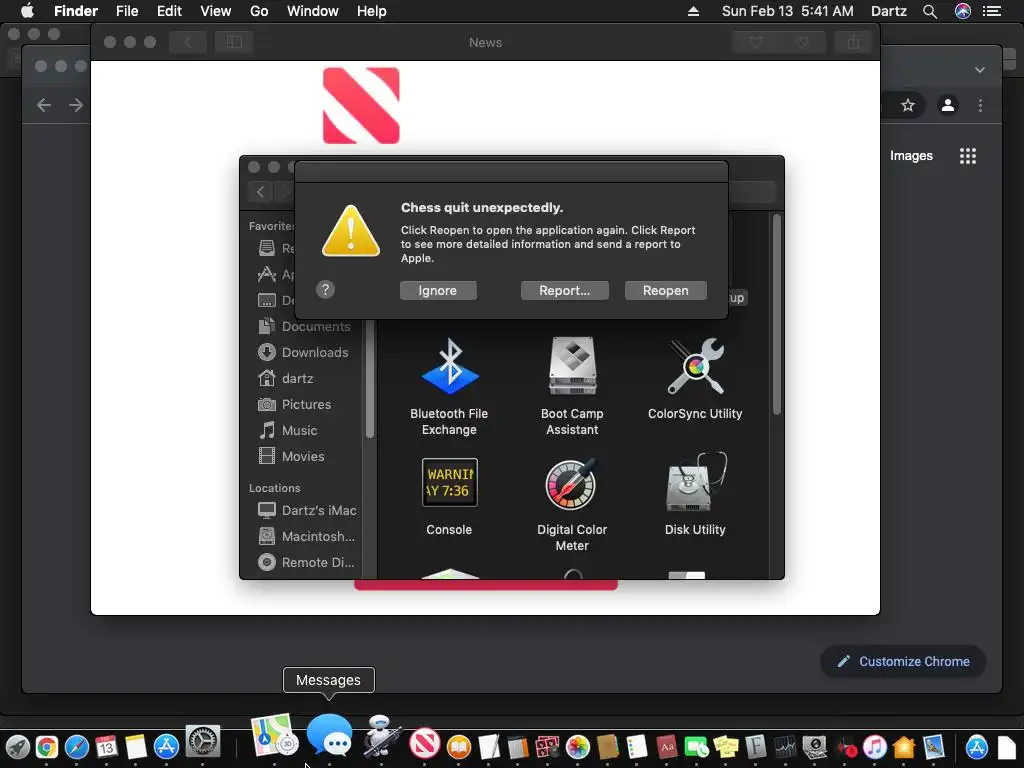Open the Home app from the Dock

pyautogui.click(x=904, y=746)
